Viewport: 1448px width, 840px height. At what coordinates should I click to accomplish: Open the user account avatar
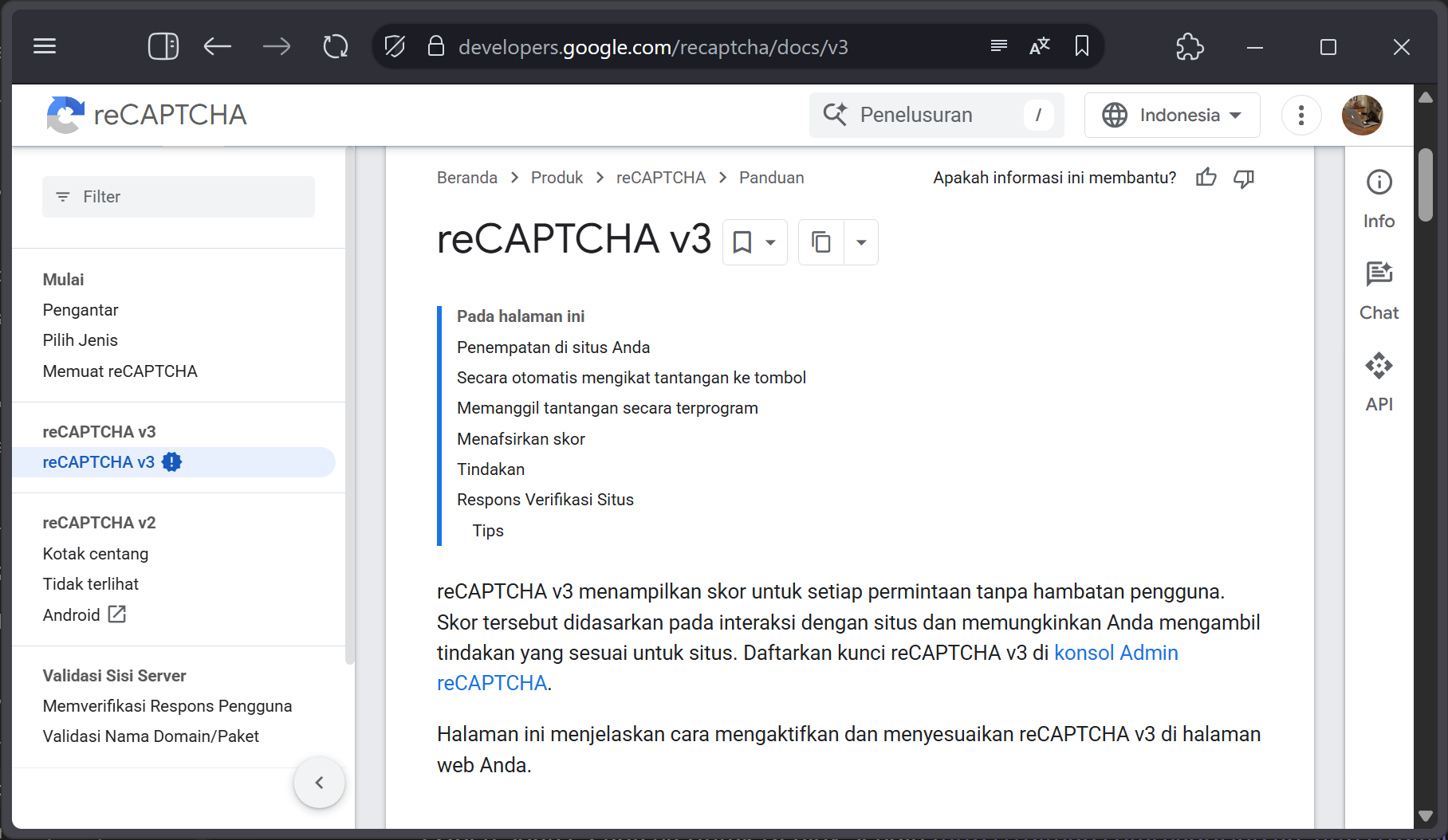click(1363, 115)
